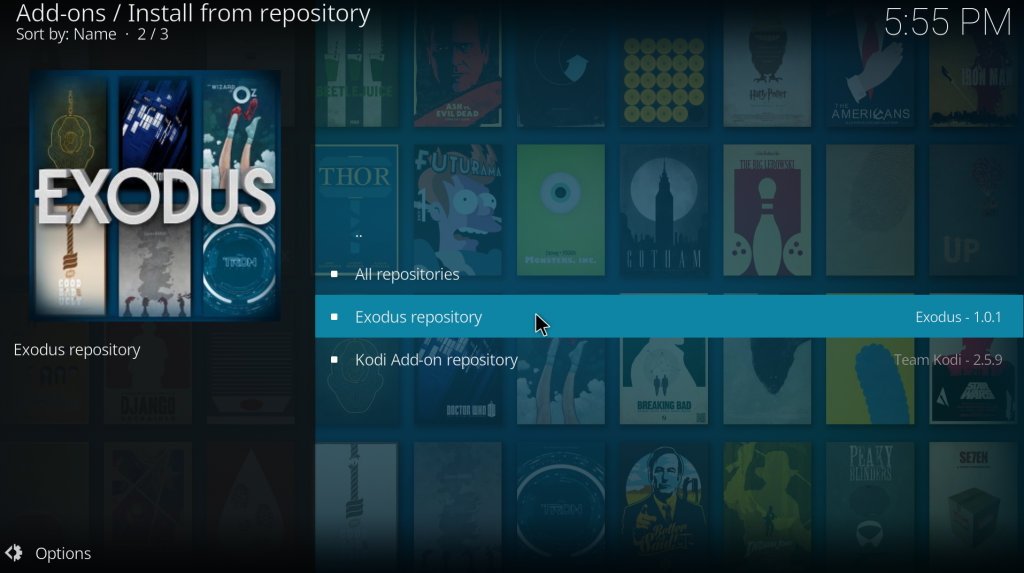Open the Exodus repository list item

pyautogui.click(x=669, y=316)
